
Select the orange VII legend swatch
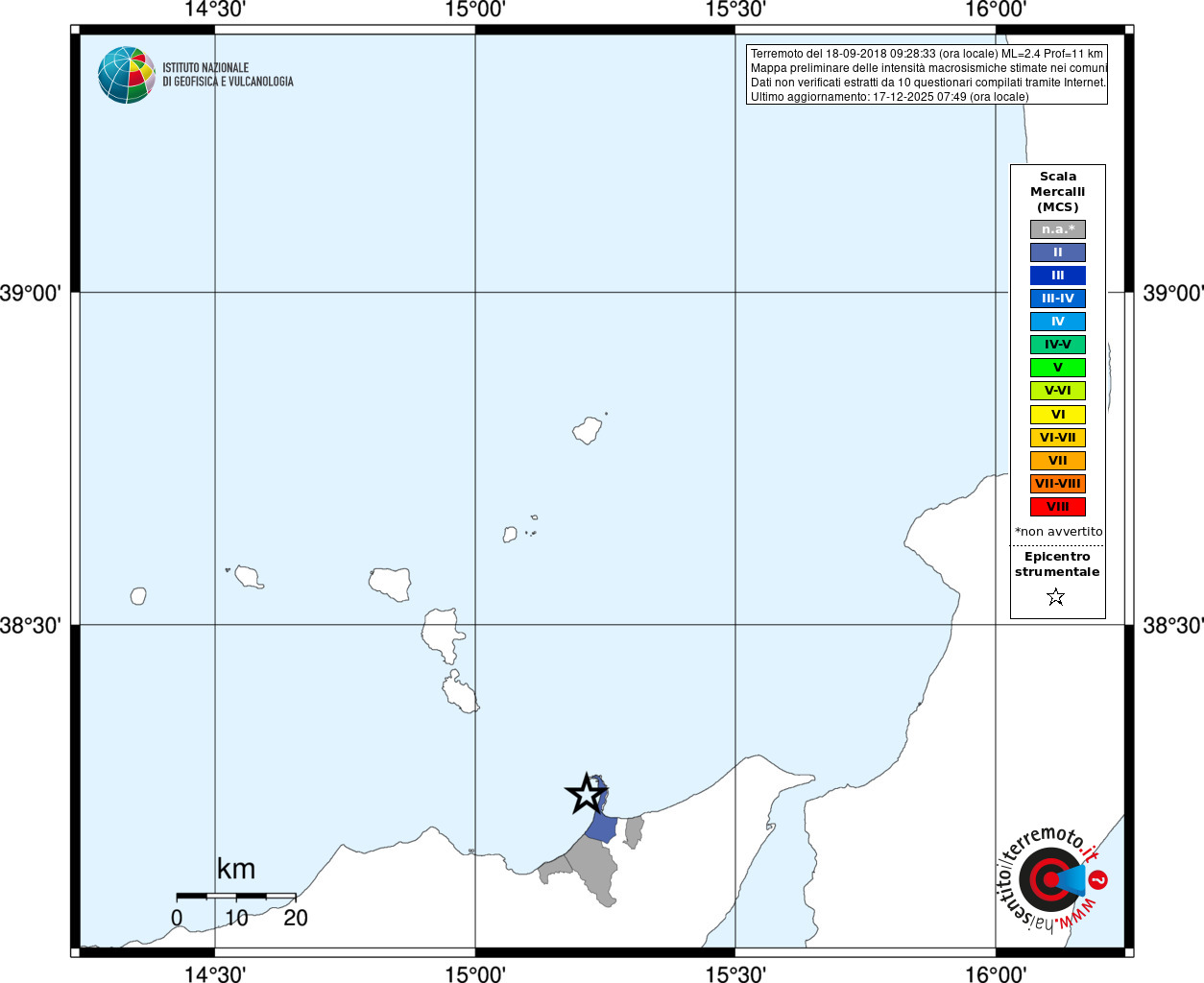[x=1058, y=461]
